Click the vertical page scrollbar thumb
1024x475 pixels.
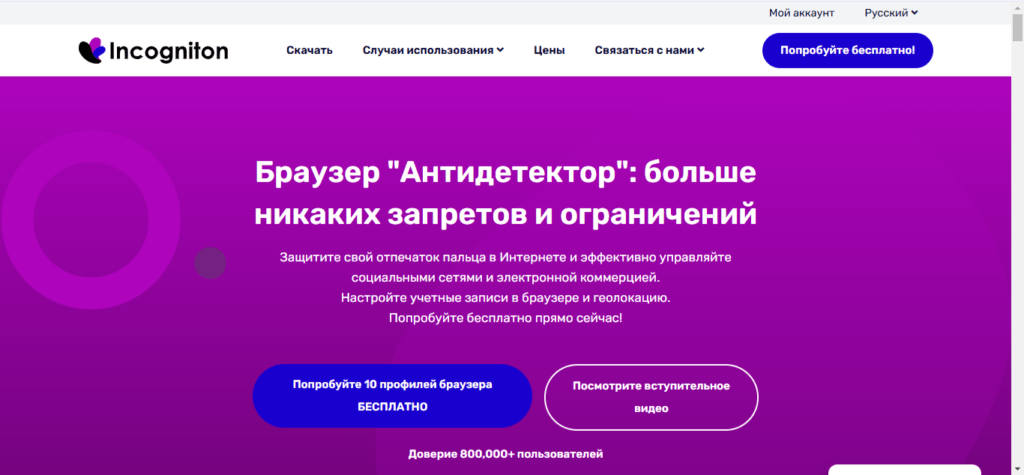(x=1017, y=26)
